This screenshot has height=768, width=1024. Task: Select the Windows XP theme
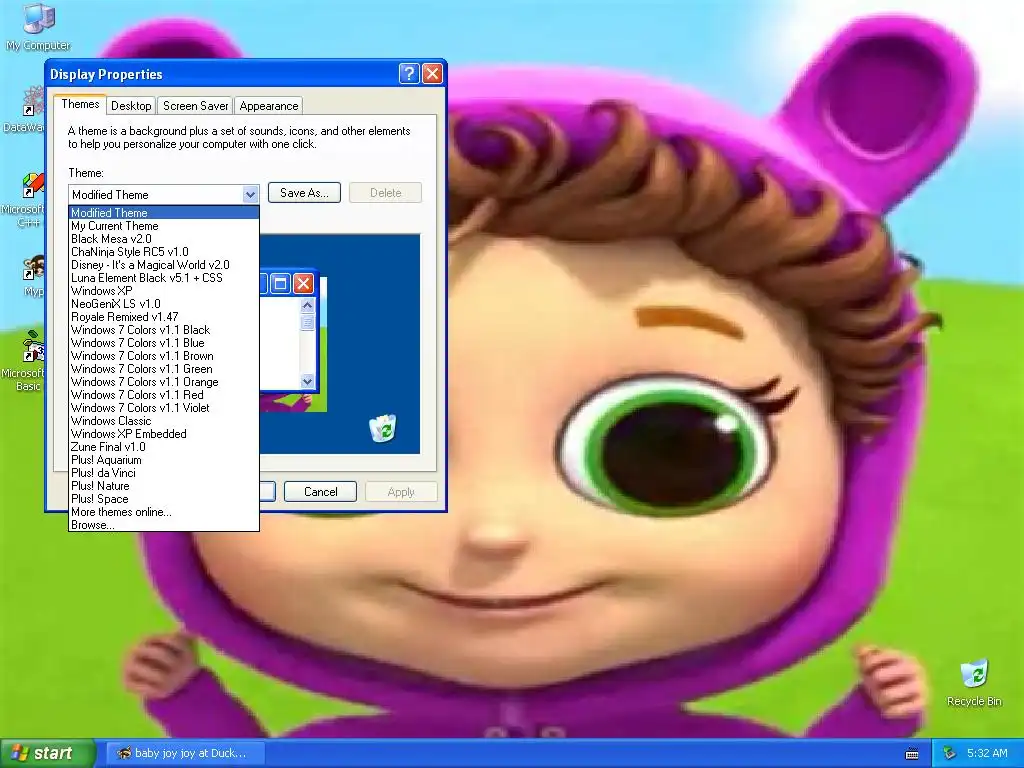(x=164, y=291)
